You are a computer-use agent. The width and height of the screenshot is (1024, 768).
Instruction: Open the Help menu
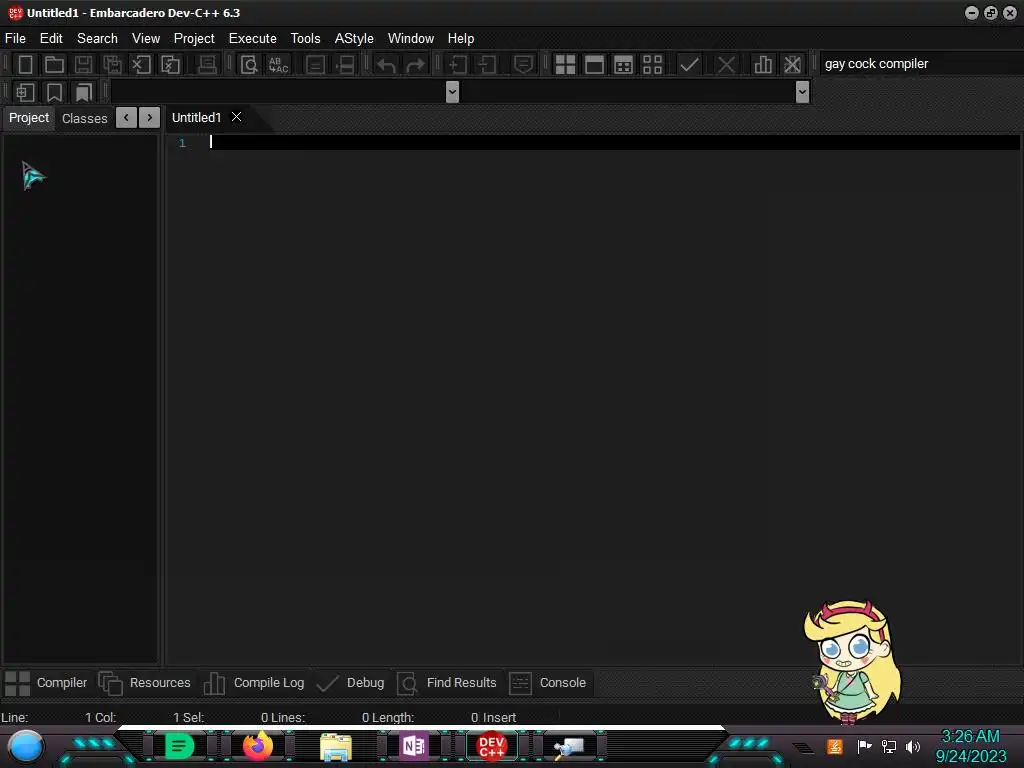point(460,39)
